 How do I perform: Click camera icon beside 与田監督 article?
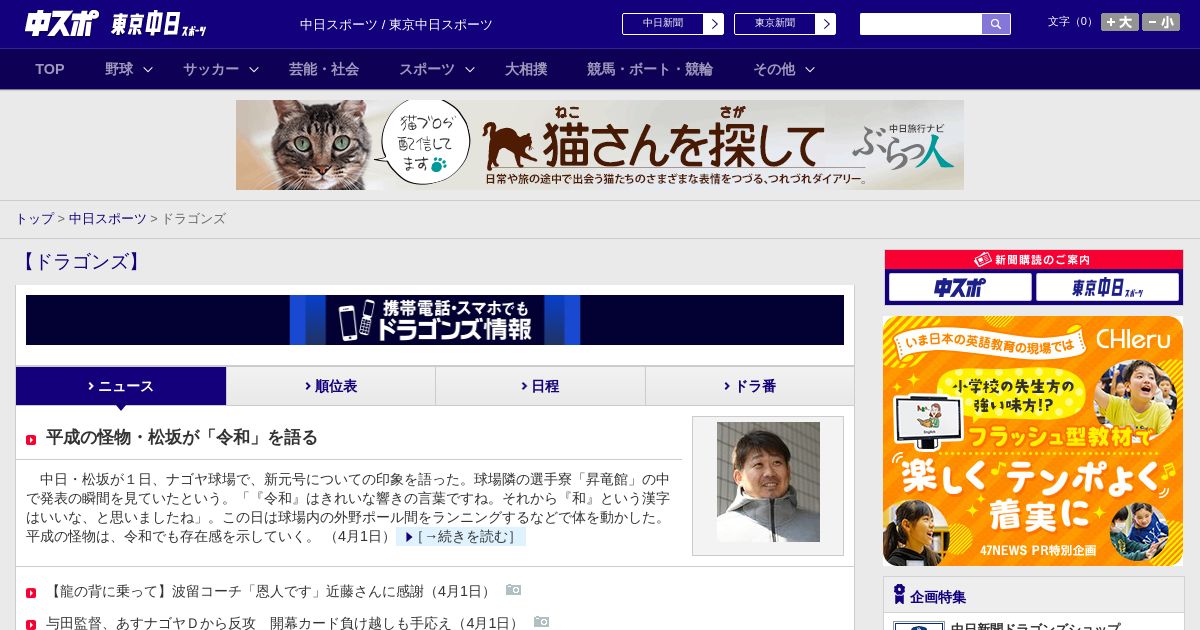(541, 622)
